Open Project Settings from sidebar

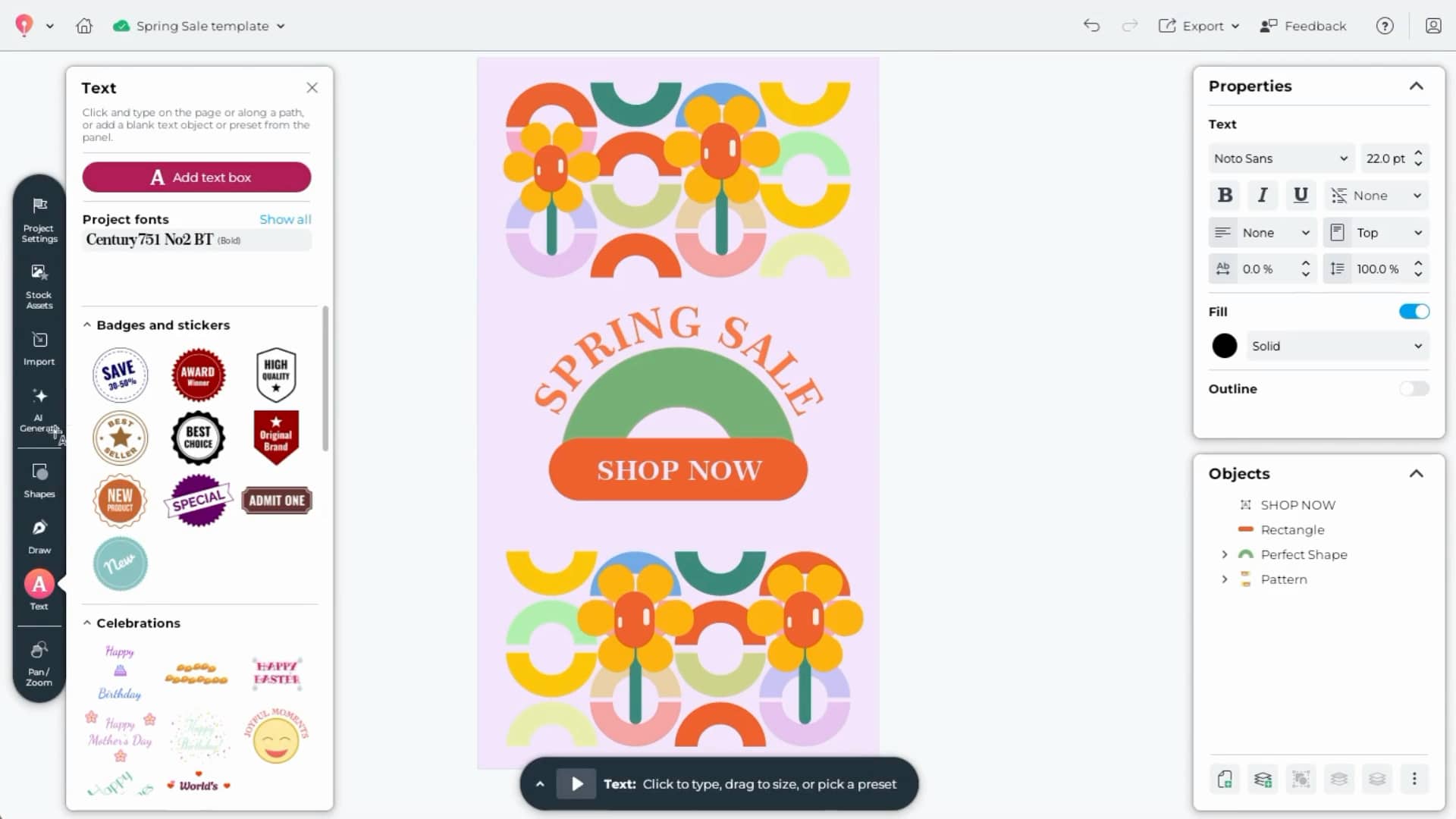(x=39, y=218)
